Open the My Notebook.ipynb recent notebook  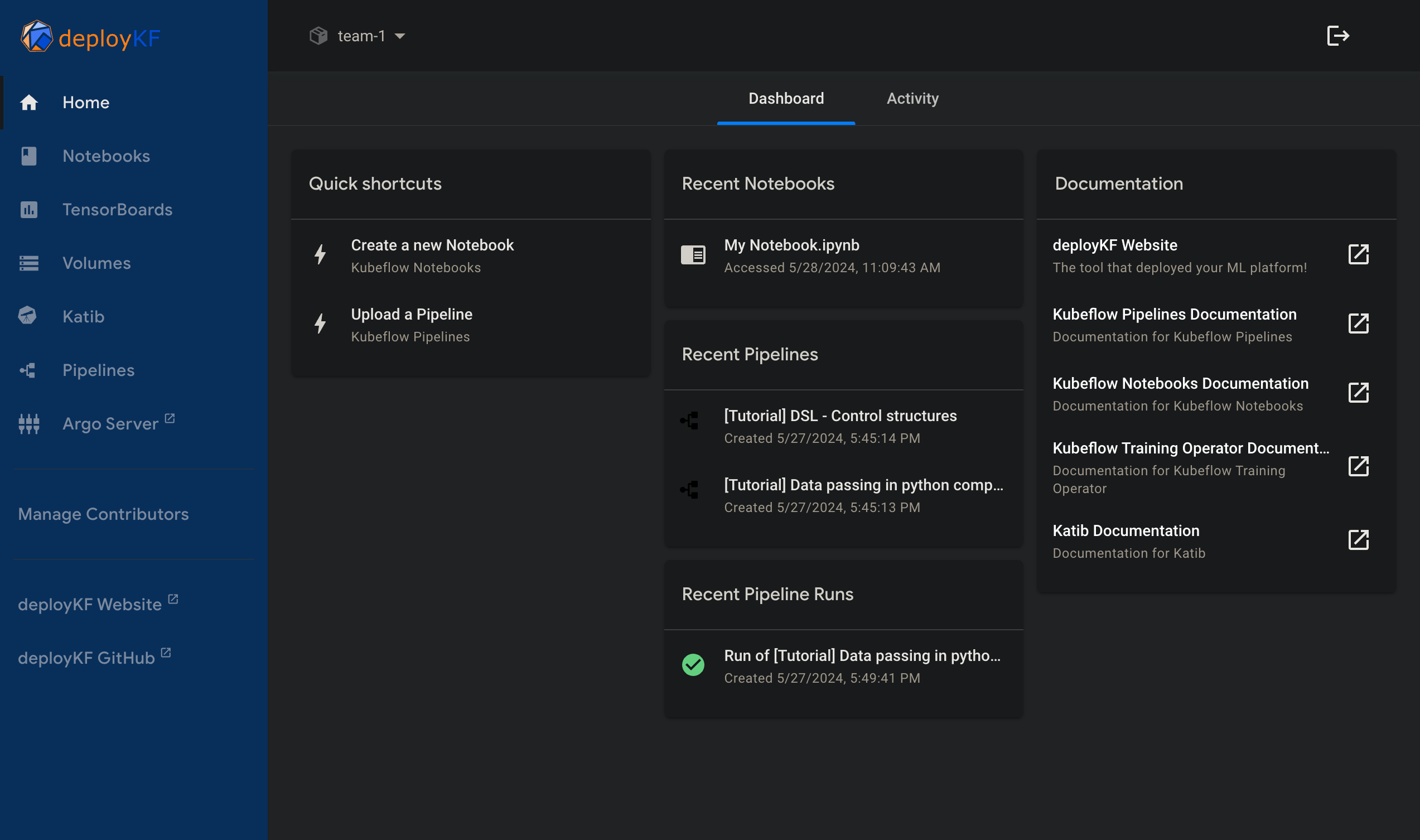pyautogui.click(x=843, y=255)
